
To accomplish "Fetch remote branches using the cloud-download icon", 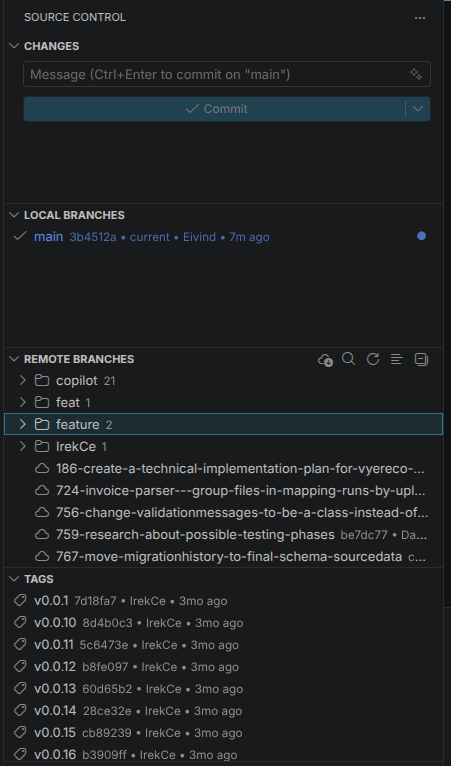I will pyautogui.click(x=325, y=360).
